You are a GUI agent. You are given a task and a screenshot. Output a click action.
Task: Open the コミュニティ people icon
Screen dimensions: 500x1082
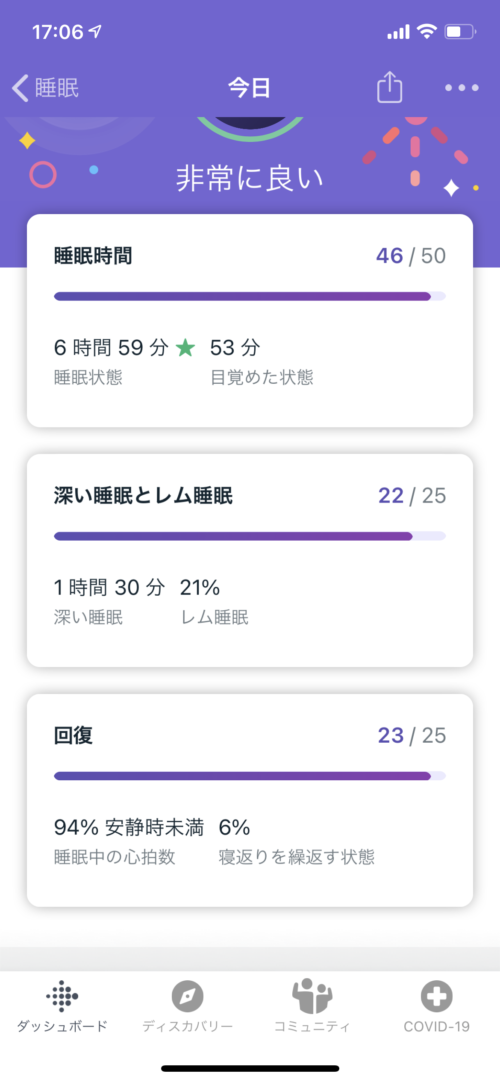coord(312,996)
